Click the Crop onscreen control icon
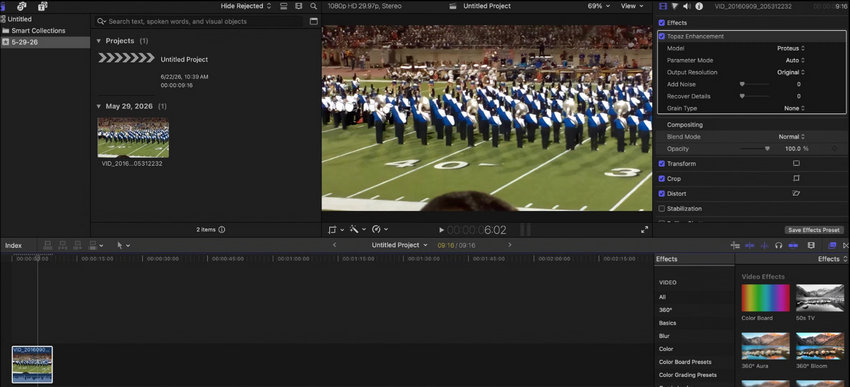The image size is (850, 387). tap(796, 178)
